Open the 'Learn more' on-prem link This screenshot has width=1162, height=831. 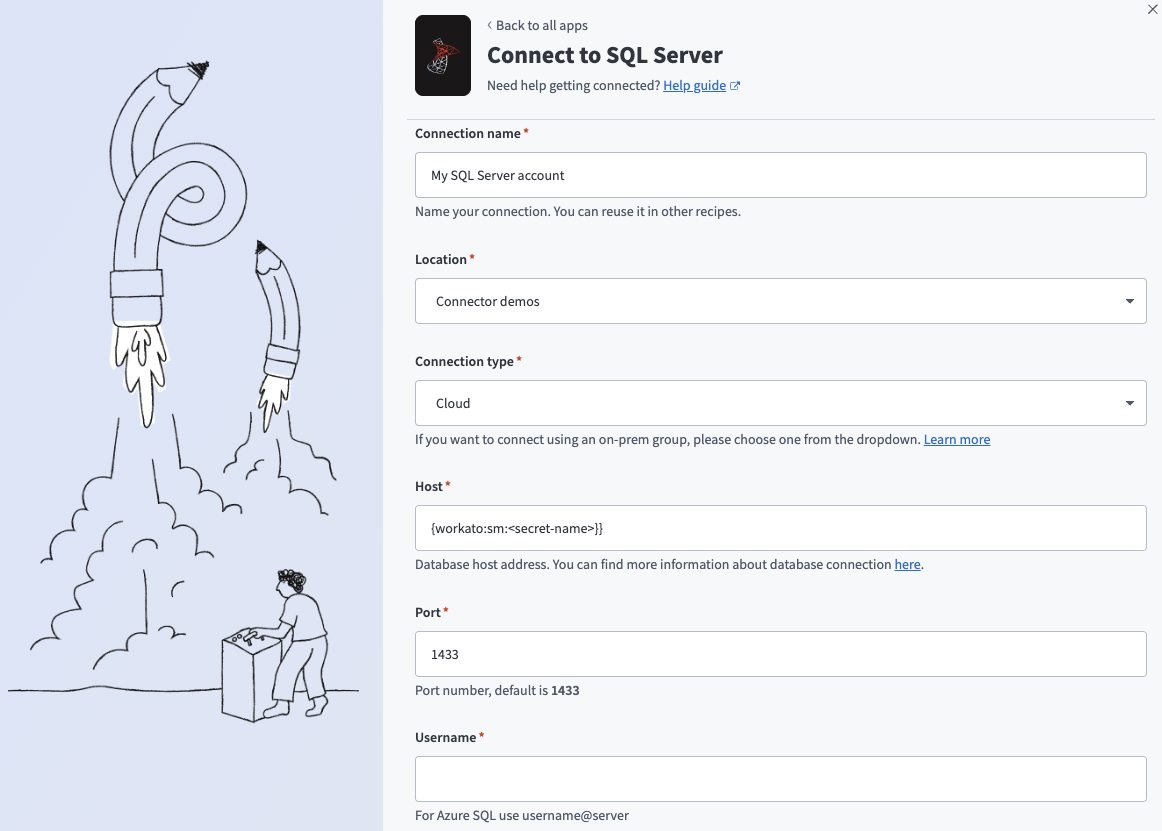tap(956, 439)
